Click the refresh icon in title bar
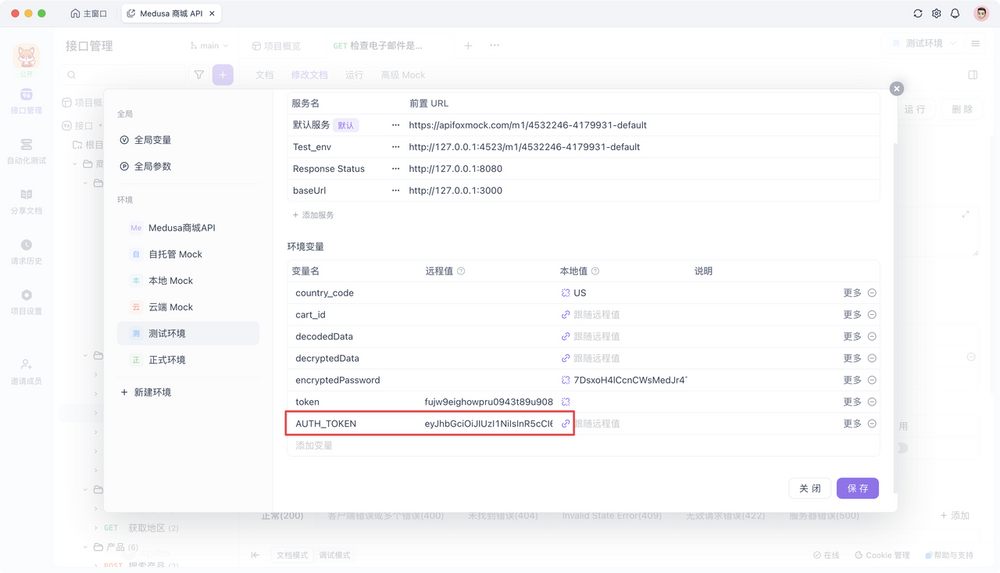The height and width of the screenshot is (573, 1000). tap(918, 14)
